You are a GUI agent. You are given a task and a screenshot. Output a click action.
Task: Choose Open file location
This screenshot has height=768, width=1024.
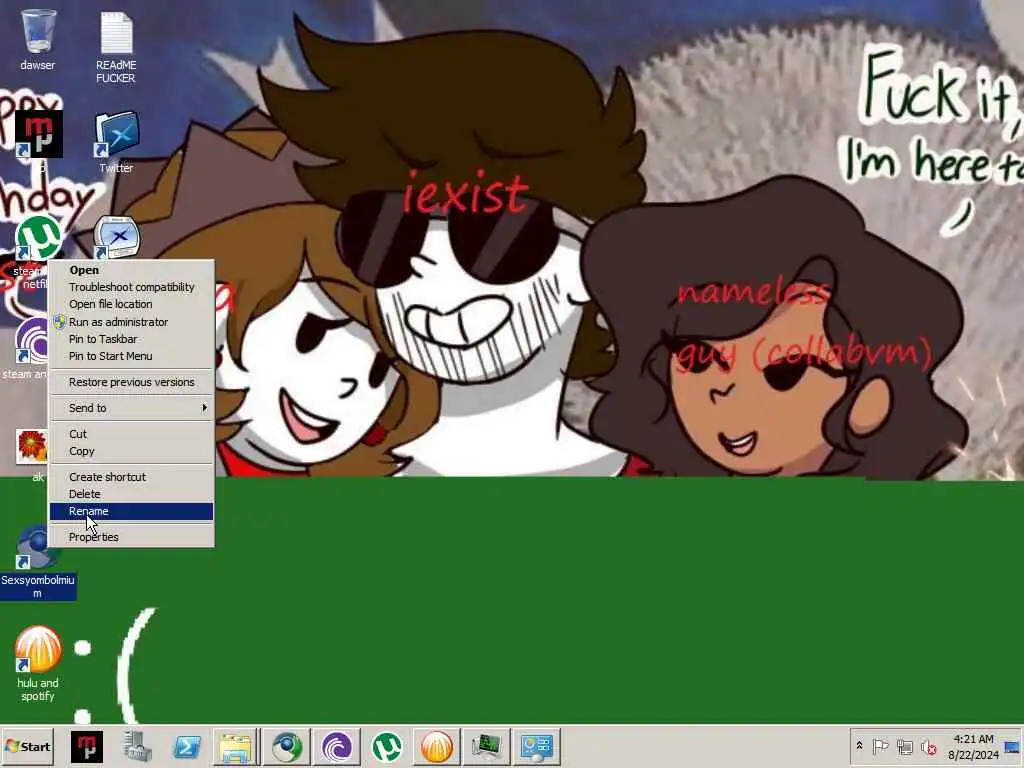pos(132,304)
